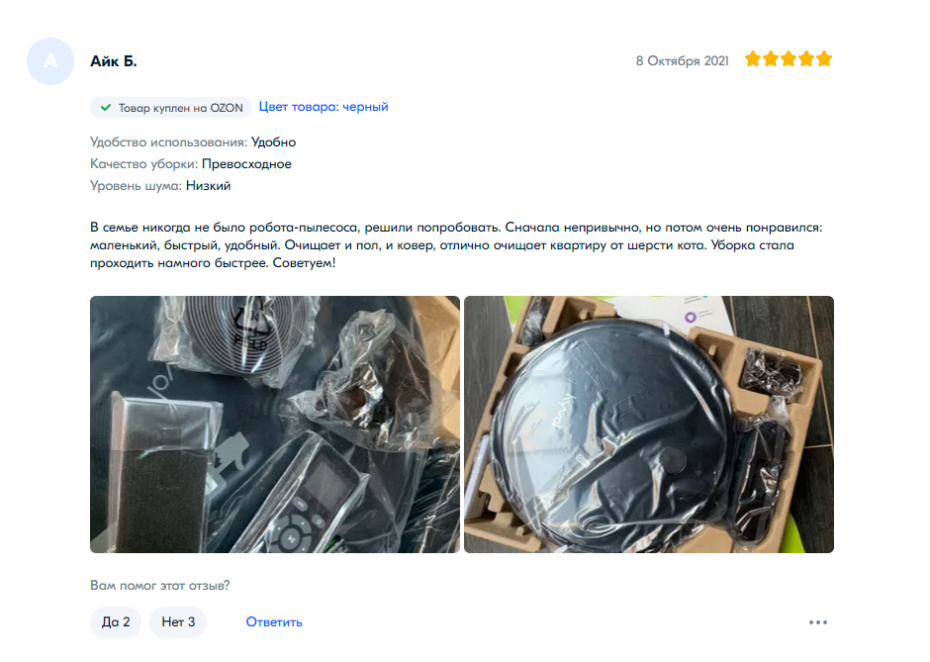Image resolution: width=930 pixels, height=662 pixels.
Task: Open the right photo of boxed robot vacuum
Action: tap(649, 424)
